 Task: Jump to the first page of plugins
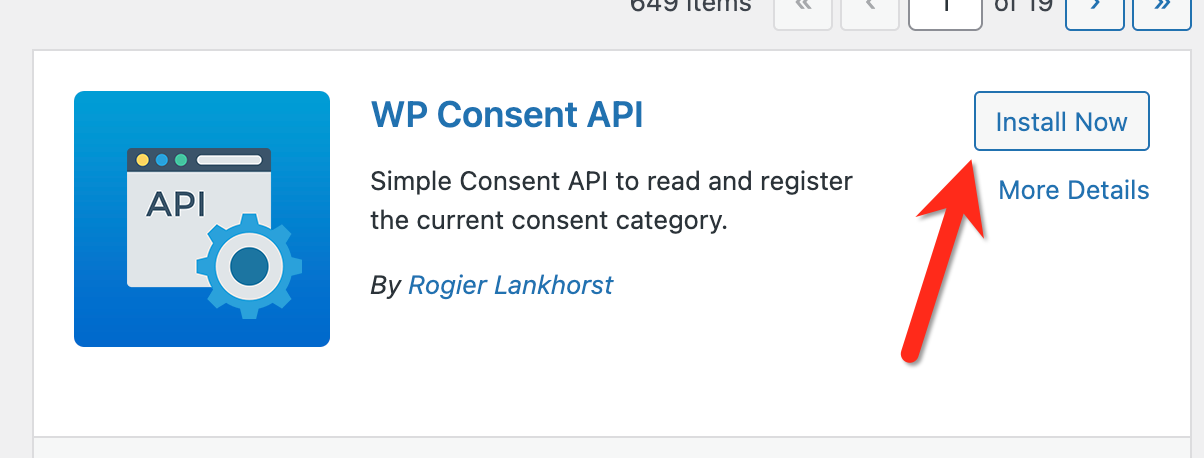pos(801,8)
